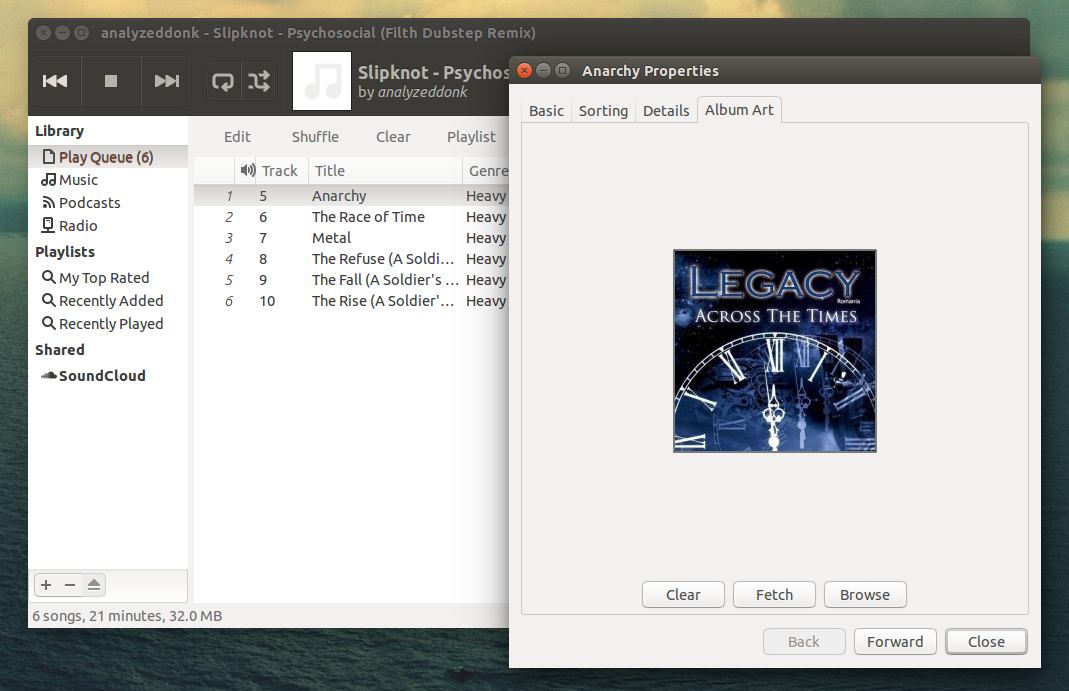Select the track titled Metal
The image size is (1069, 691).
click(329, 237)
